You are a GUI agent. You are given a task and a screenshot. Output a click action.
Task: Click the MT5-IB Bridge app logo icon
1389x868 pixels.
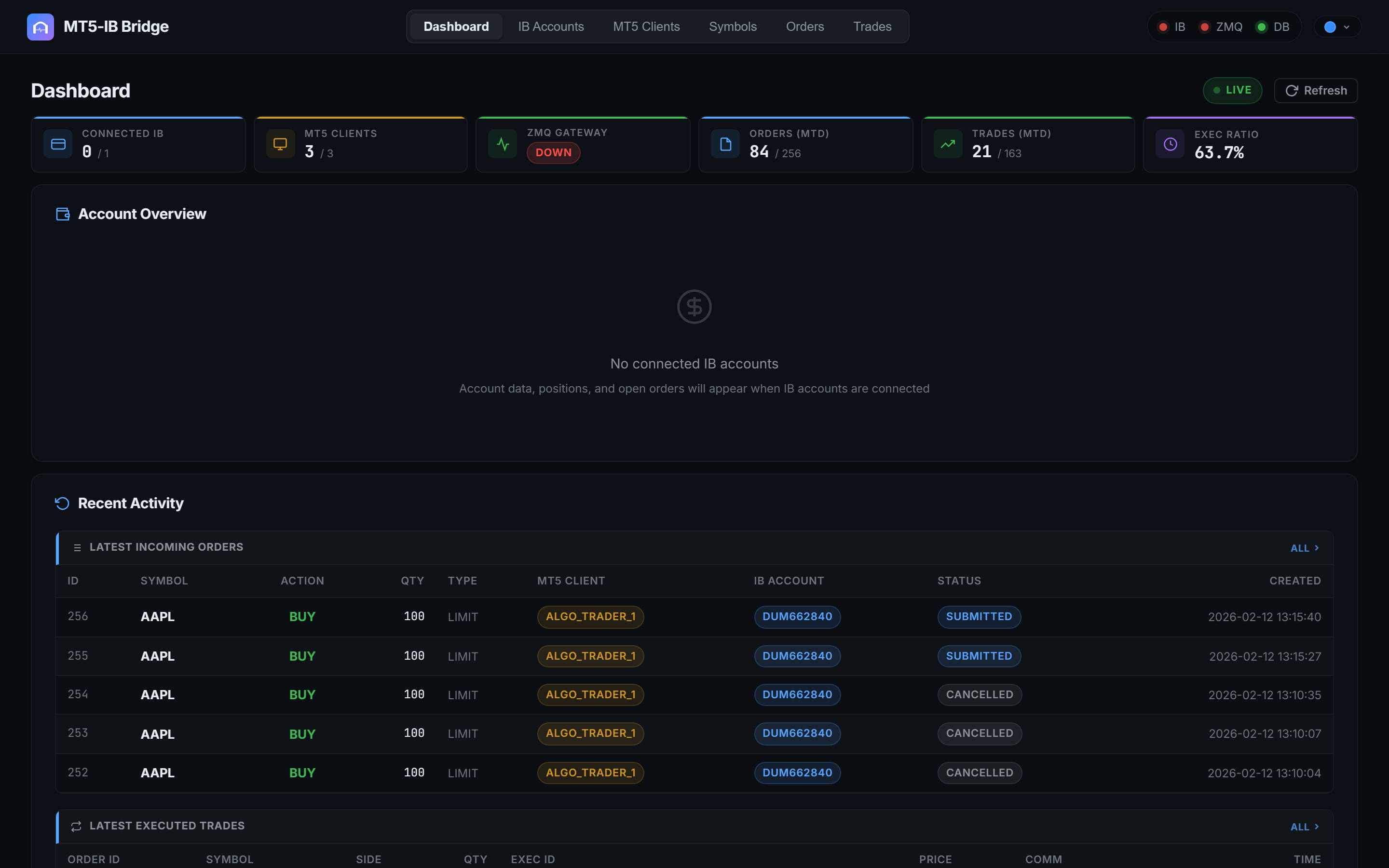tap(40, 27)
